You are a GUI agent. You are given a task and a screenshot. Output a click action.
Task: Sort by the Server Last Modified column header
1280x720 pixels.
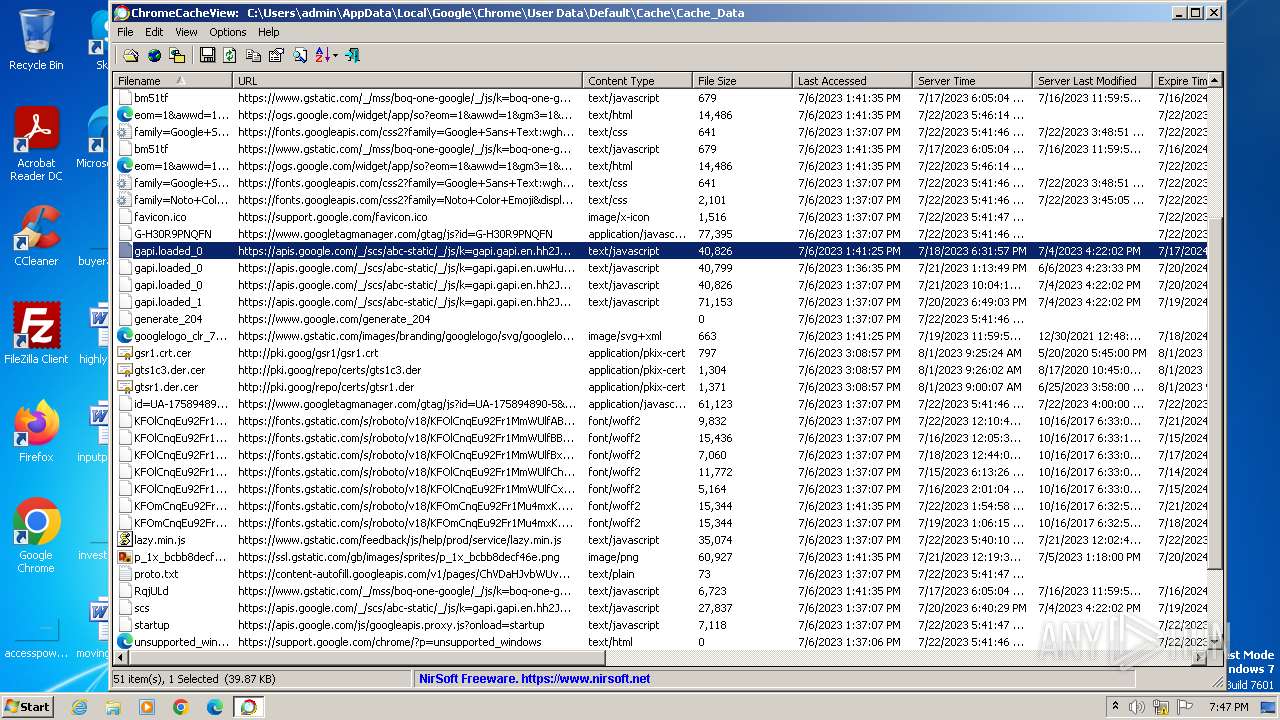[x=1092, y=81]
